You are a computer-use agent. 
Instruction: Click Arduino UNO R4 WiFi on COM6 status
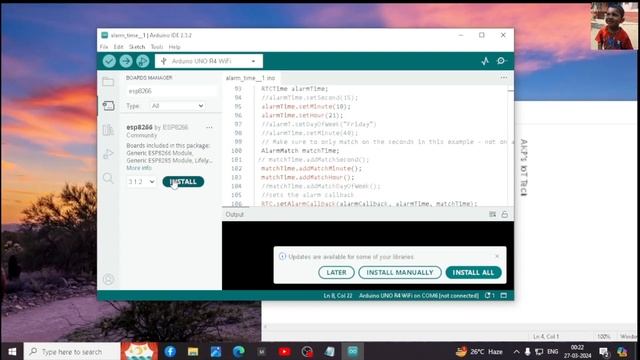[x=419, y=296]
